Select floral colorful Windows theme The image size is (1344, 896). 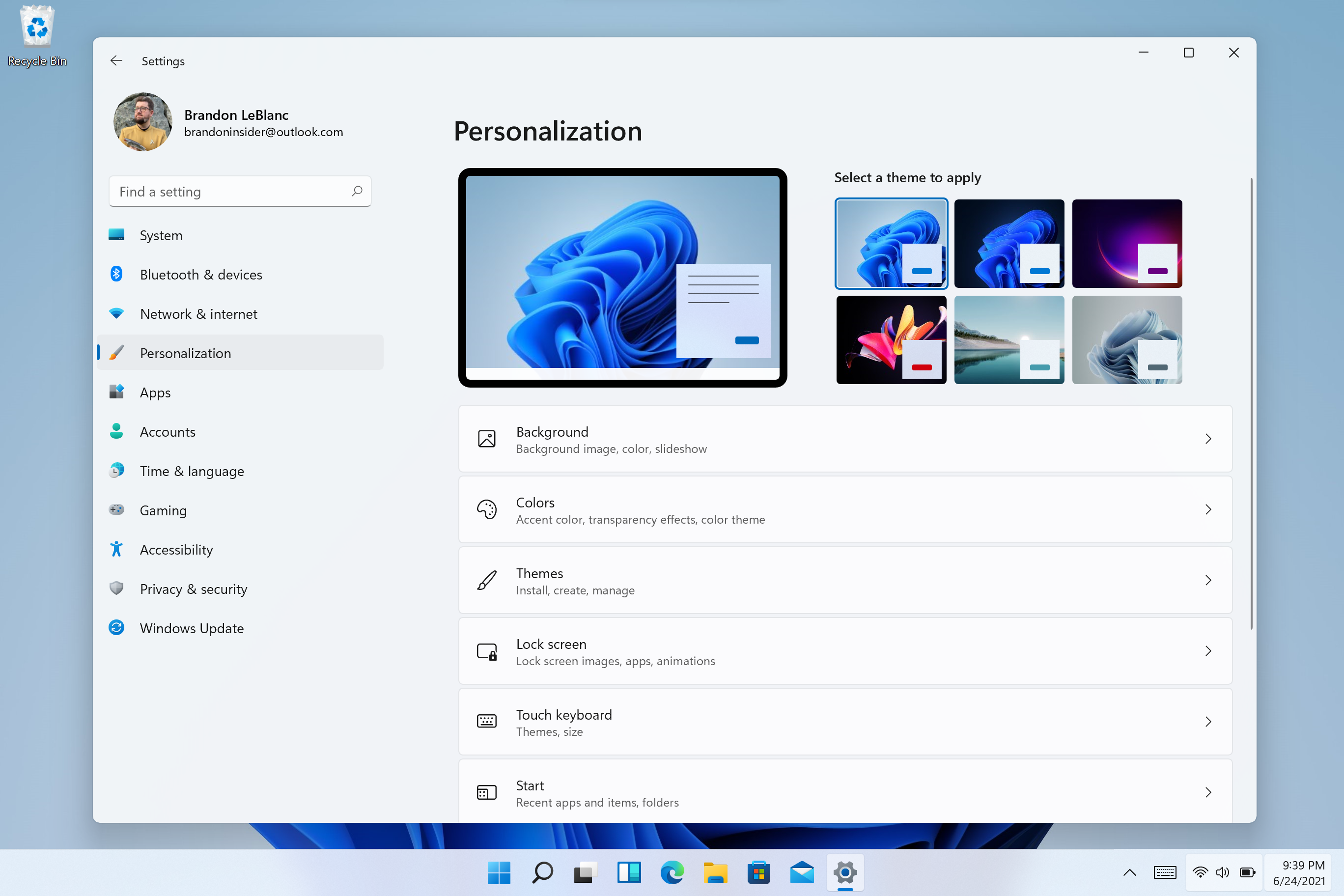click(x=891, y=339)
